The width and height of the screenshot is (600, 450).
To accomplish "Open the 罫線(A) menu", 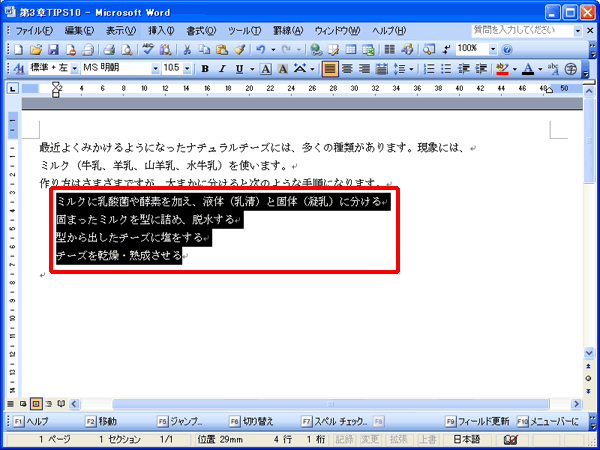I will (288, 31).
